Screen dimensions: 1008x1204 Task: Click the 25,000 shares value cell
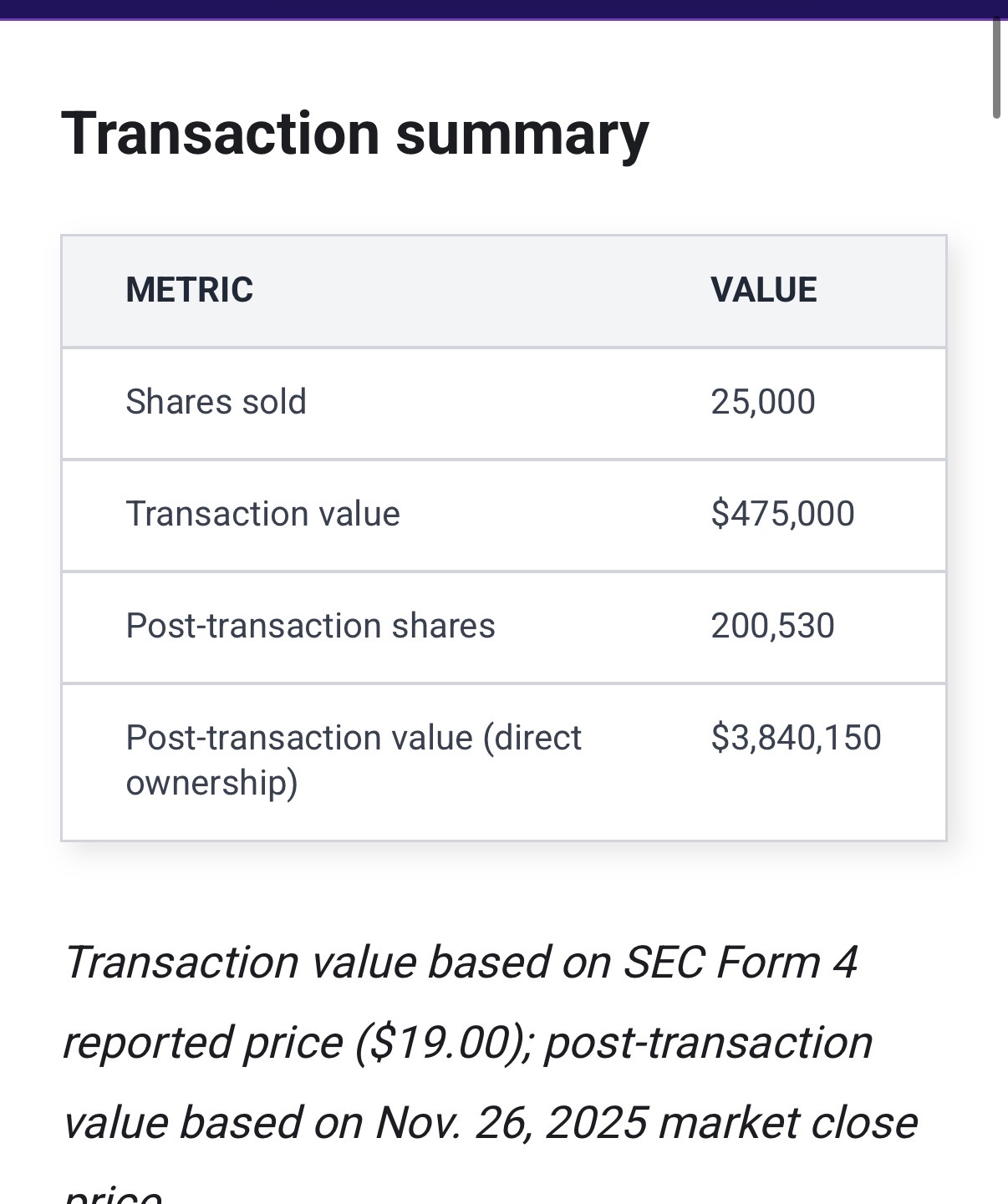click(x=762, y=402)
